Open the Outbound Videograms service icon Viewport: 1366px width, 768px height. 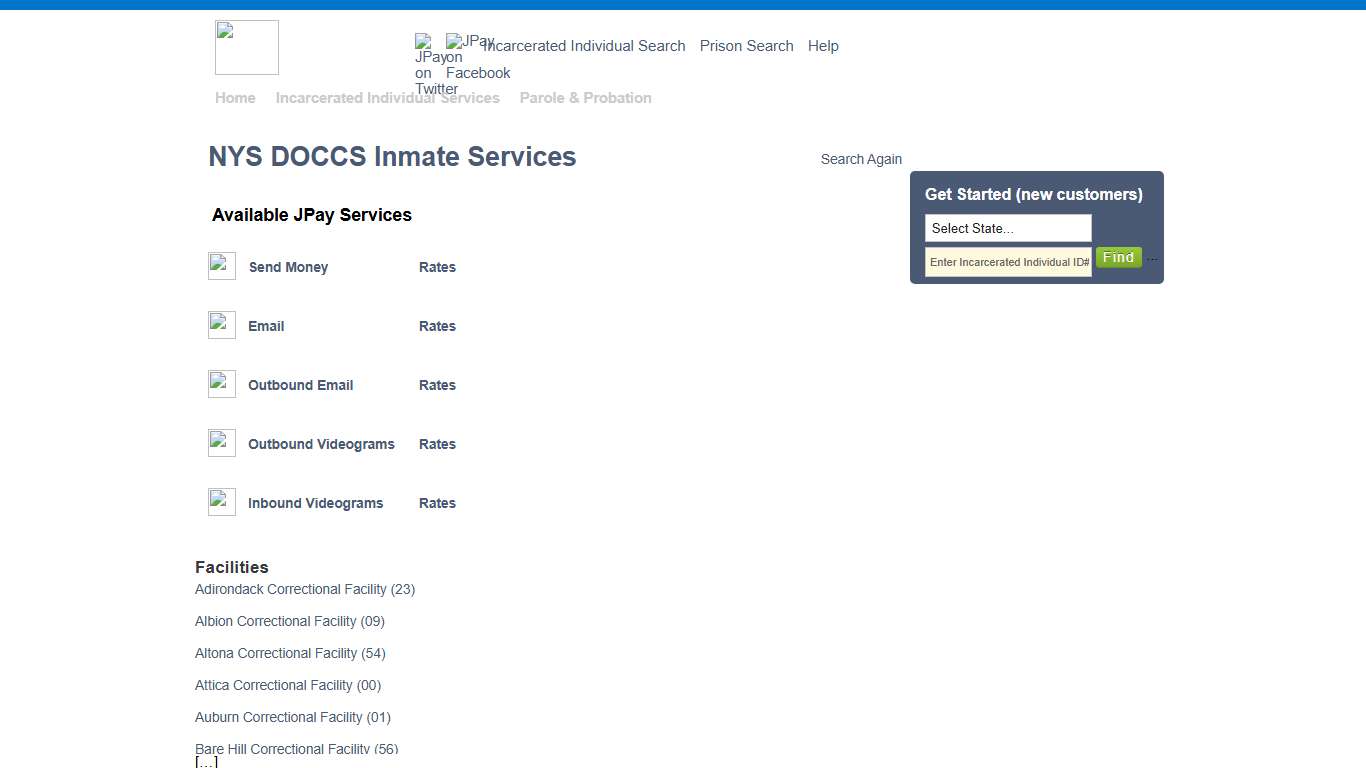[221, 442]
